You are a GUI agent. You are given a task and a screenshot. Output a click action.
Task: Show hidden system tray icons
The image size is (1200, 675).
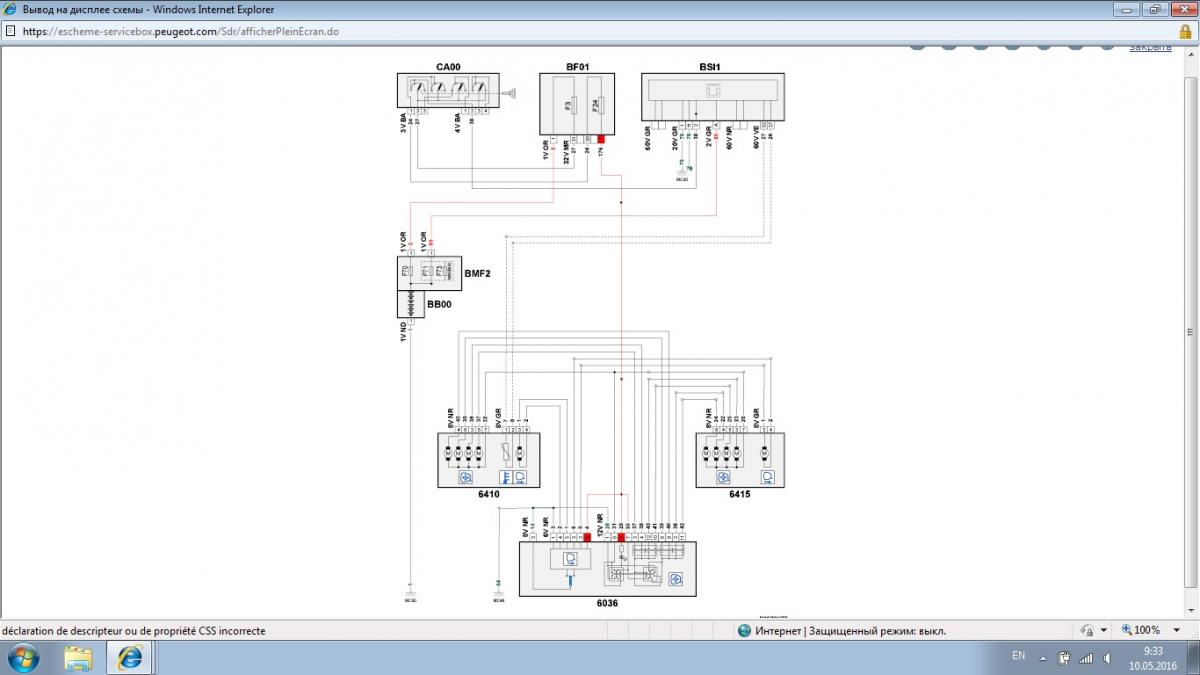tap(1043, 657)
